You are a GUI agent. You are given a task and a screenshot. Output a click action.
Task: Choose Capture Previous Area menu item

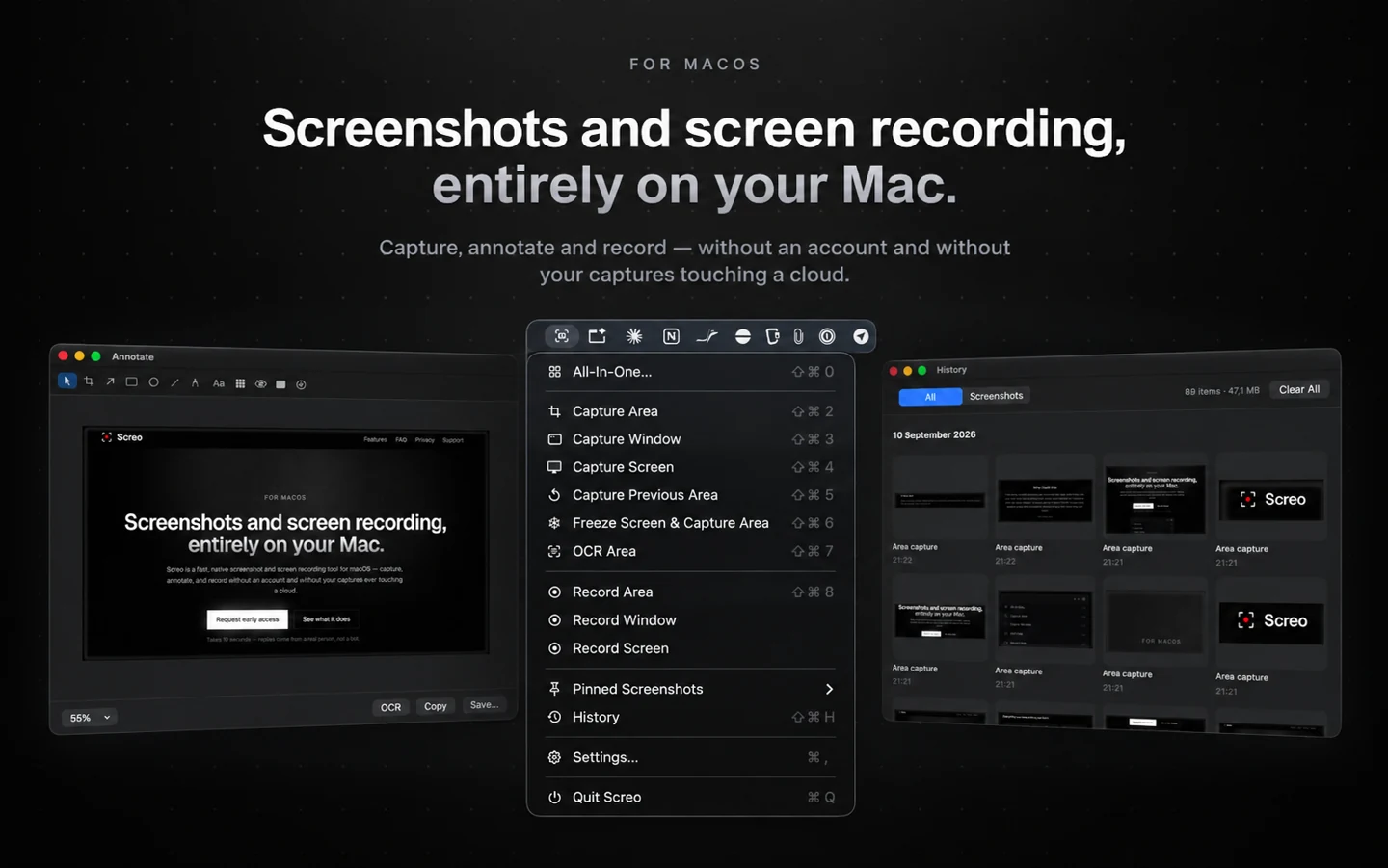(x=690, y=495)
